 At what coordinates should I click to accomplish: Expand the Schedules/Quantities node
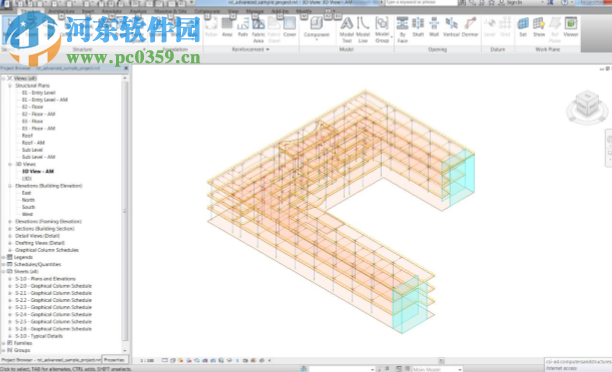pyautogui.click(x=4, y=265)
